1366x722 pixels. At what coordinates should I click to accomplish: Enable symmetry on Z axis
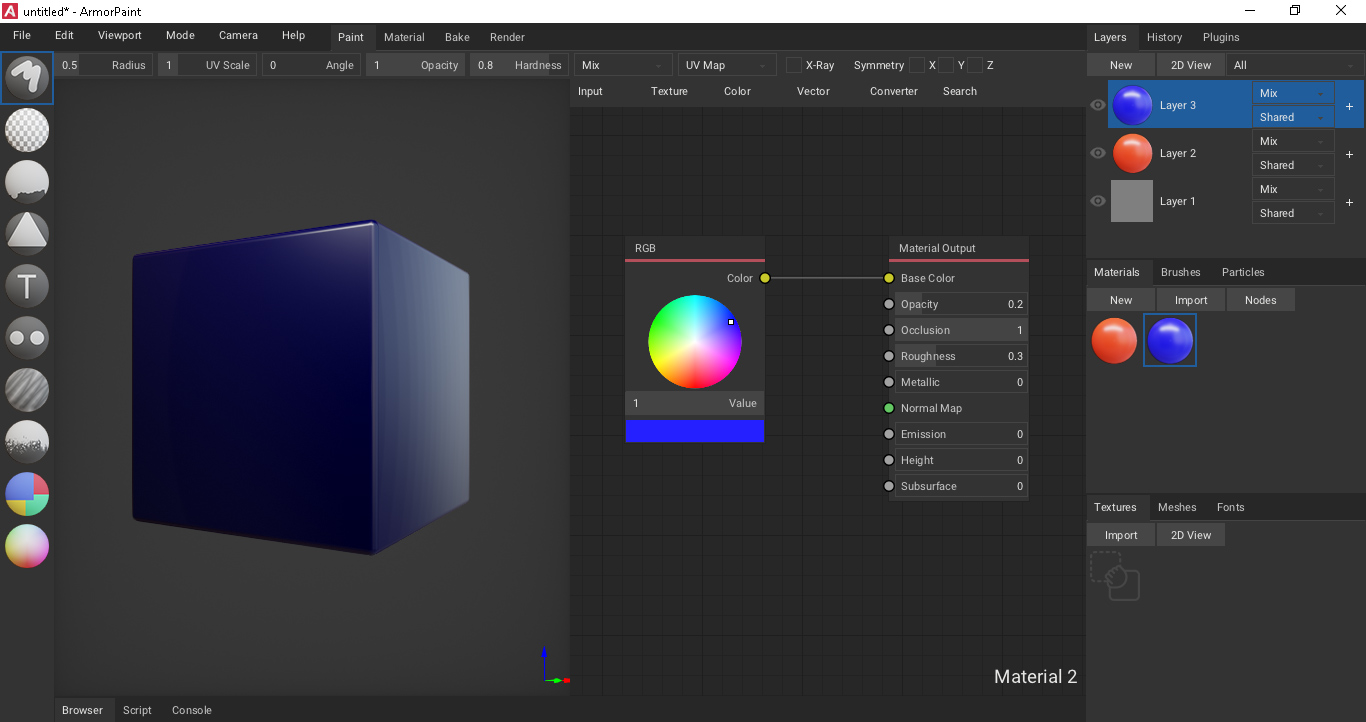click(975, 65)
